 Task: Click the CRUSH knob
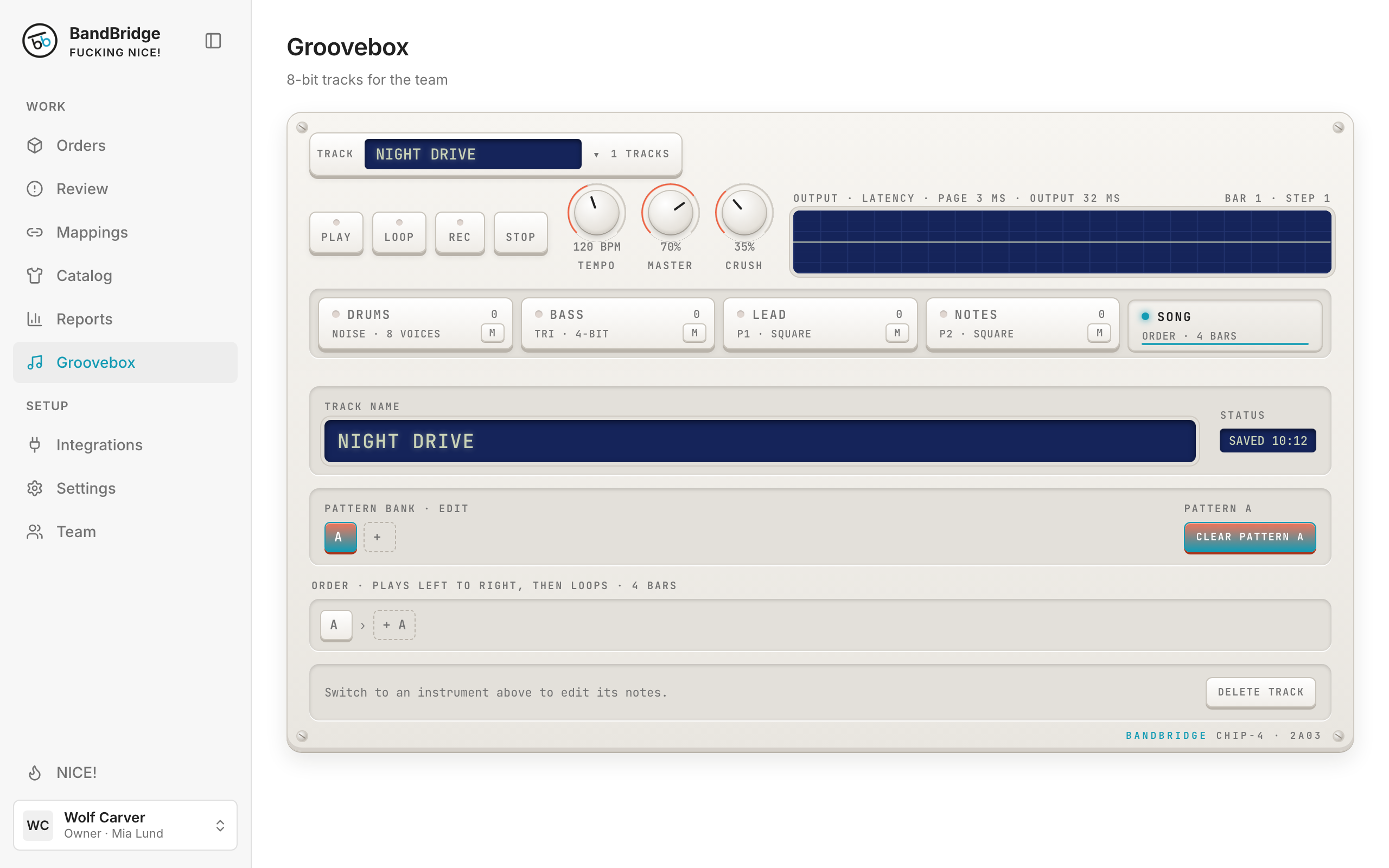coord(744,213)
